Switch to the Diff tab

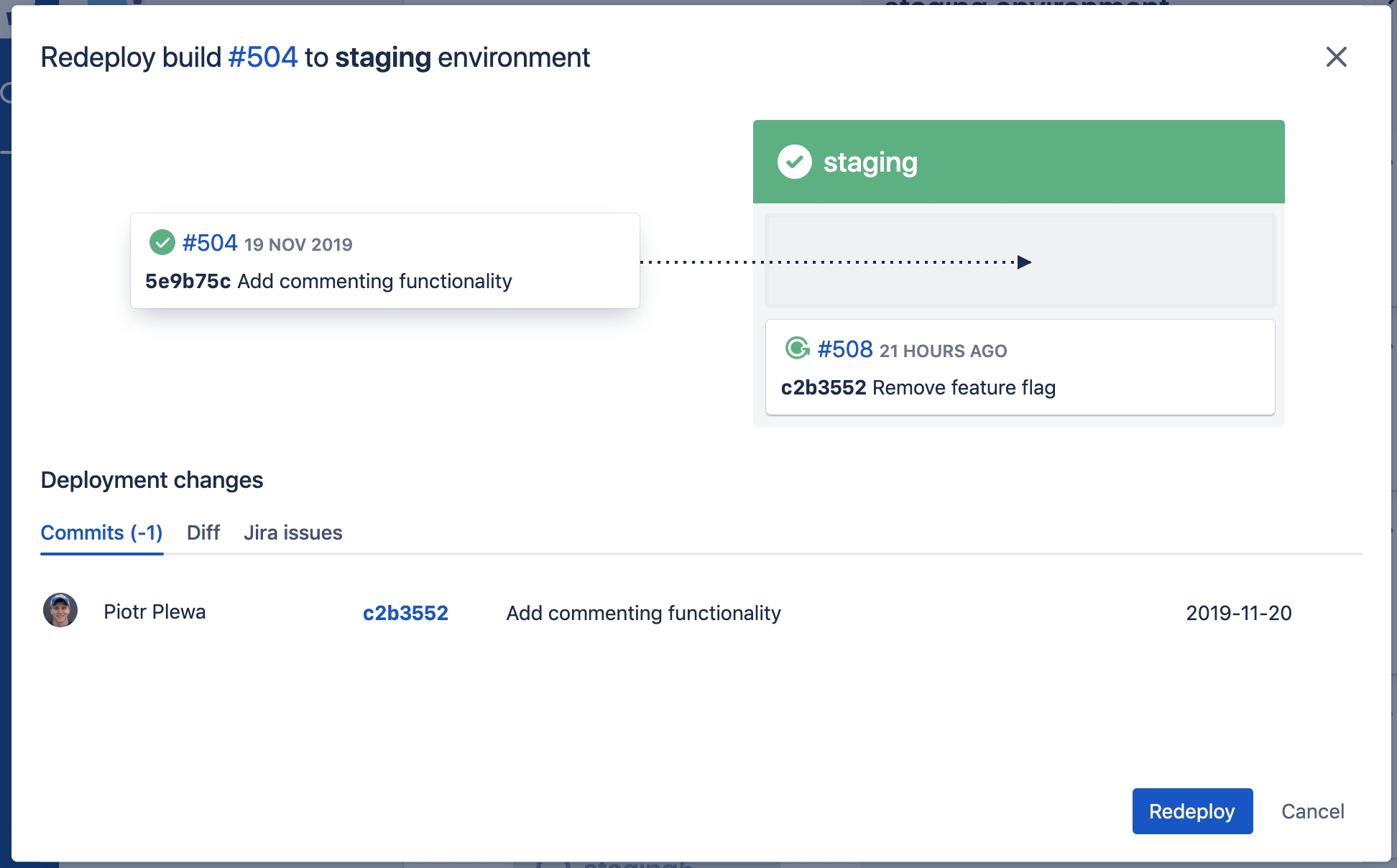point(203,532)
